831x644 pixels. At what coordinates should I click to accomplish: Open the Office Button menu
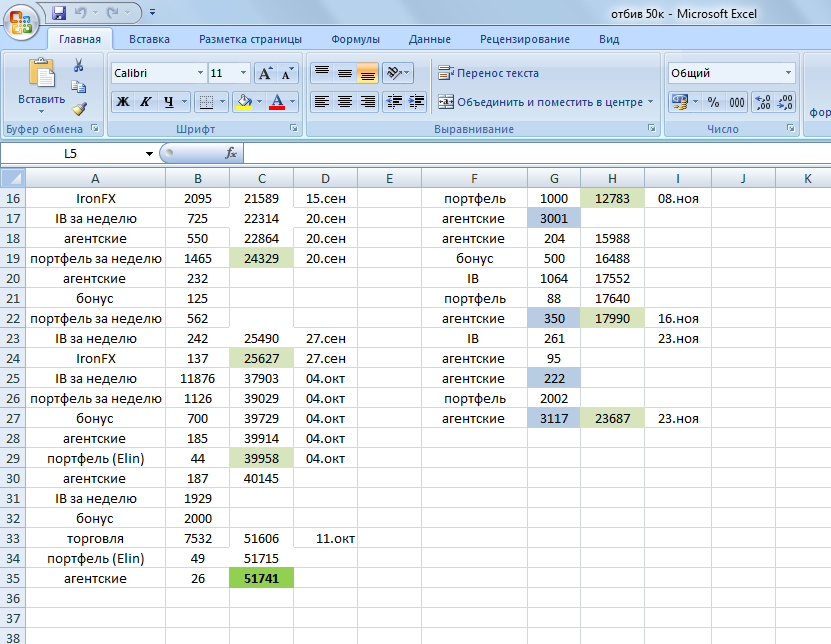(21, 23)
